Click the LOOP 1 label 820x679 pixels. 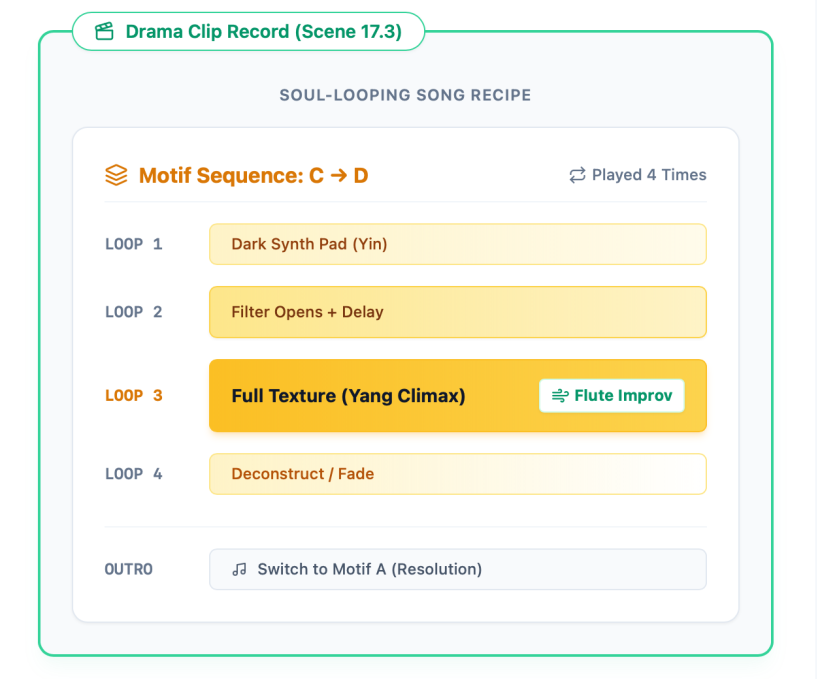coord(134,244)
